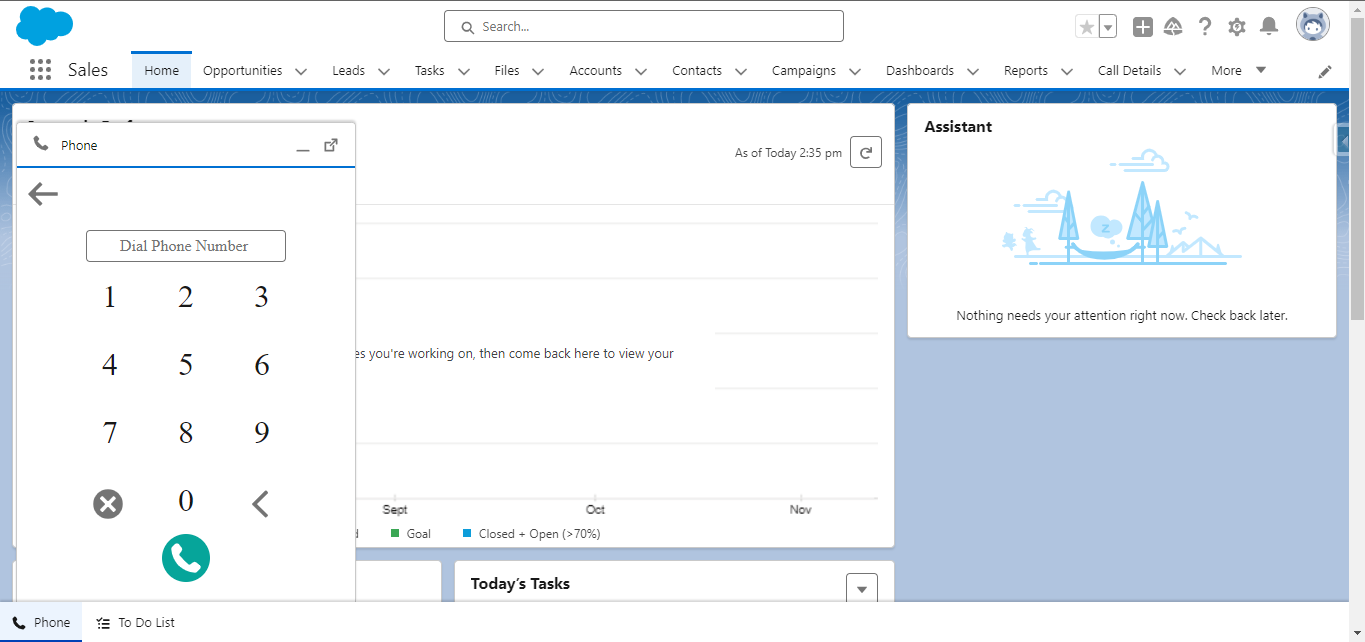
Task: Start call with green phone button
Action: click(186, 558)
